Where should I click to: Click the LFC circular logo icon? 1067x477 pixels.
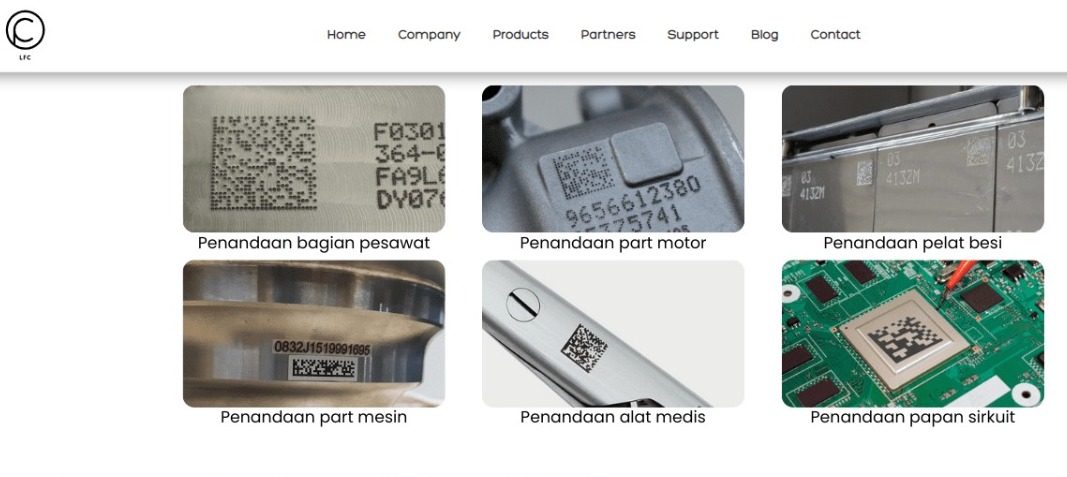pyautogui.click(x=25, y=34)
